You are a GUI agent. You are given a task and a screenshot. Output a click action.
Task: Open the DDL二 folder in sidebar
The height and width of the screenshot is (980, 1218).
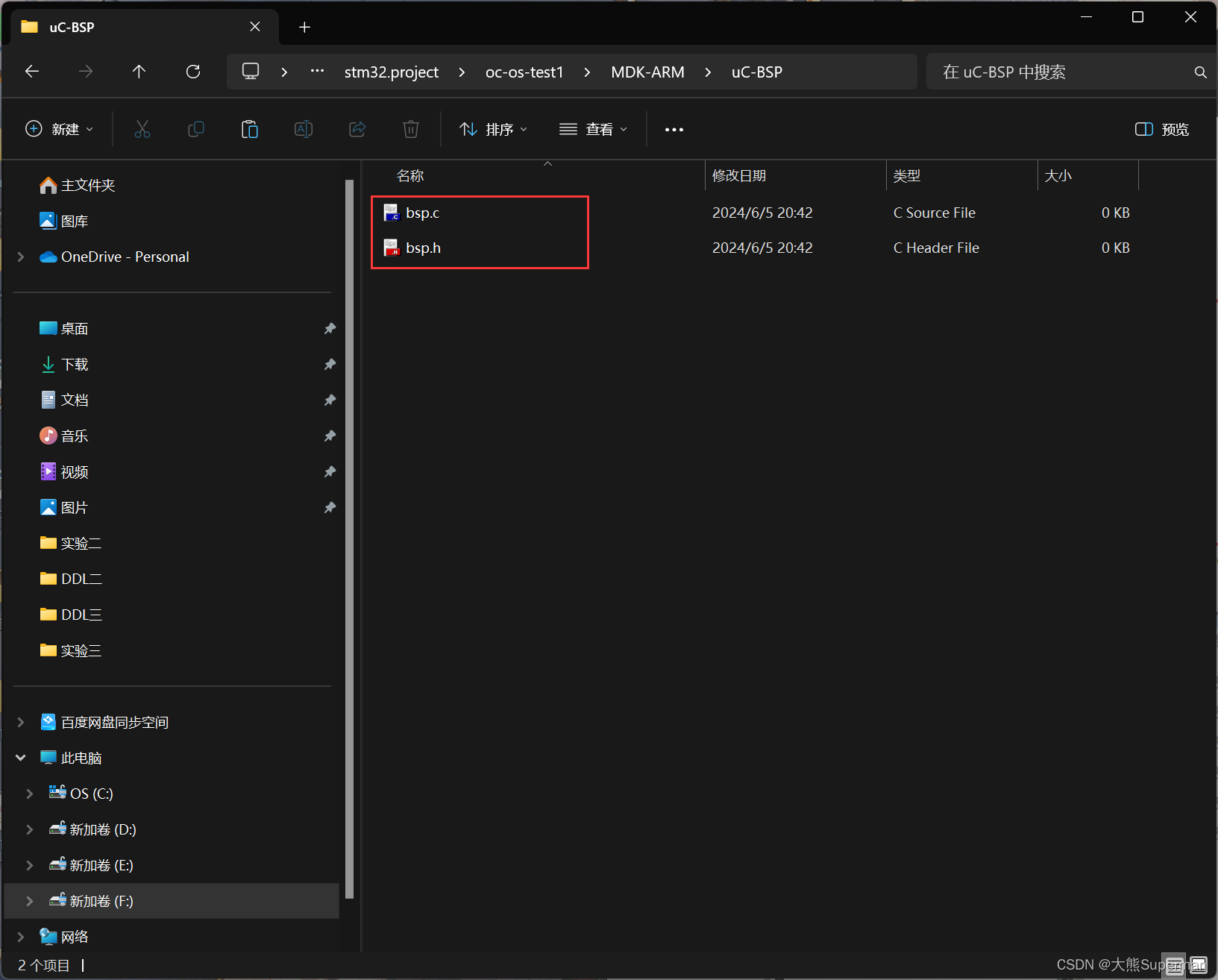[70, 579]
